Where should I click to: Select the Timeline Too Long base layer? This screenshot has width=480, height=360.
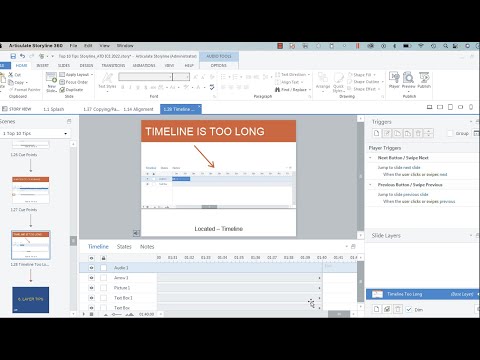(x=422, y=294)
